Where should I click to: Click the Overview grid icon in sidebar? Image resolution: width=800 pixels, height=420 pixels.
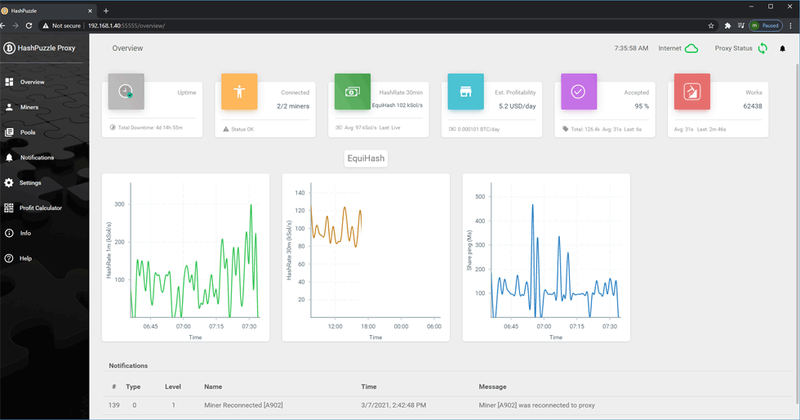(x=9, y=82)
